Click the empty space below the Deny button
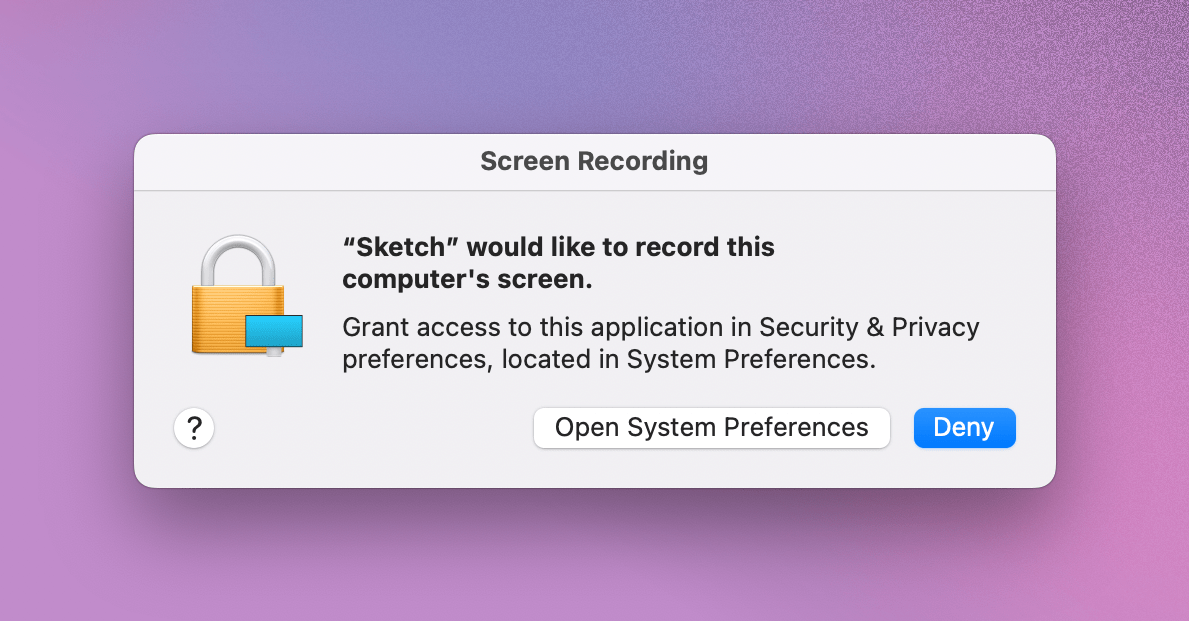The height and width of the screenshot is (621, 1189). point(964,468)
